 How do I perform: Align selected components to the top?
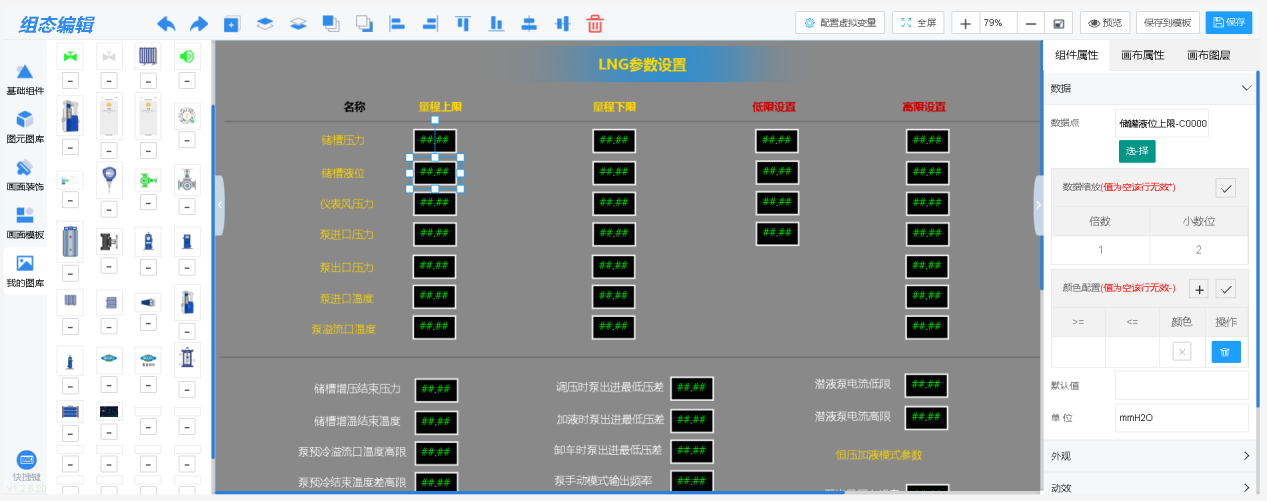pos(463,23)
